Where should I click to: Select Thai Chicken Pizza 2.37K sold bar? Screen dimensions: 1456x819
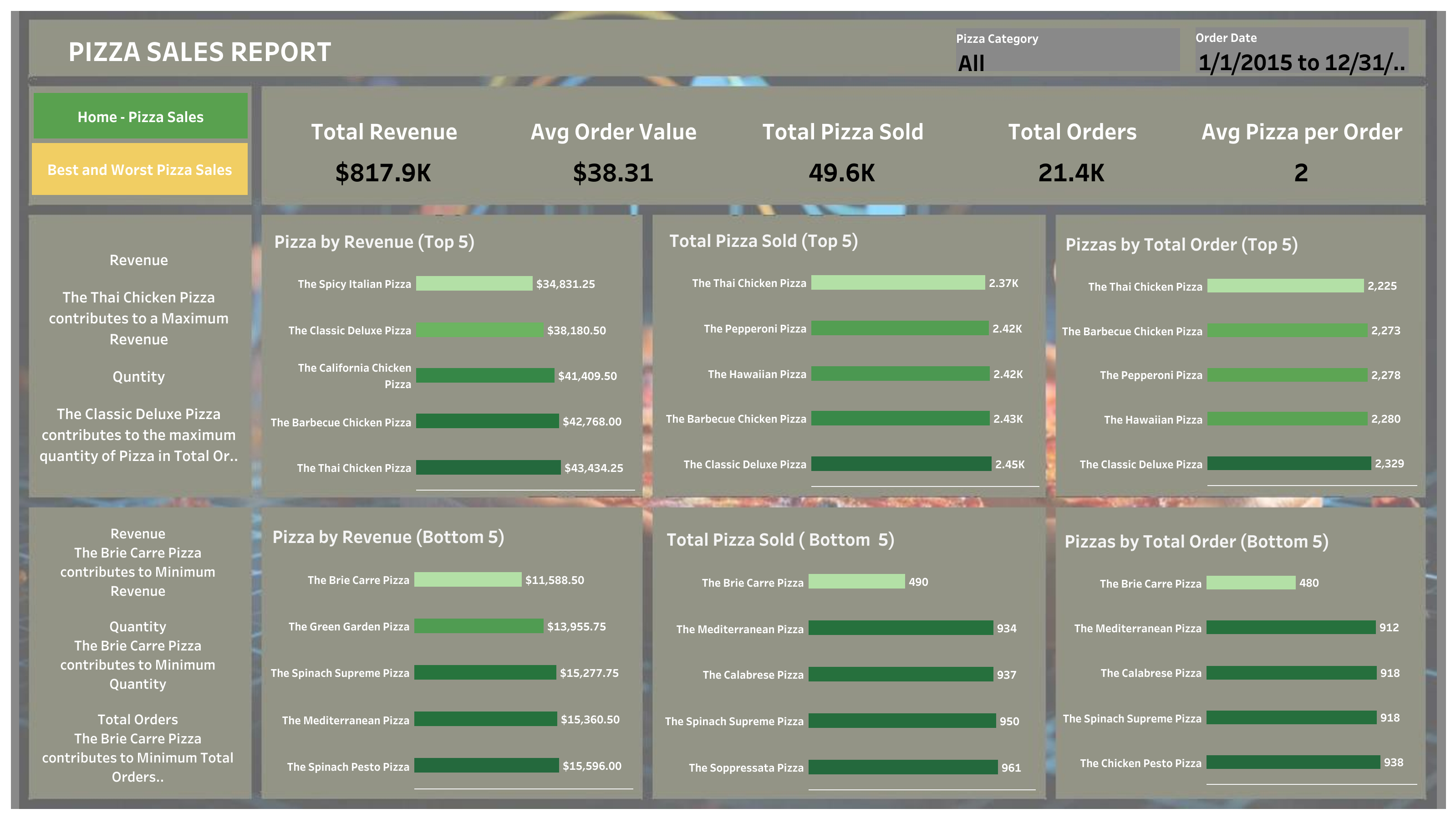pos(897,283)
